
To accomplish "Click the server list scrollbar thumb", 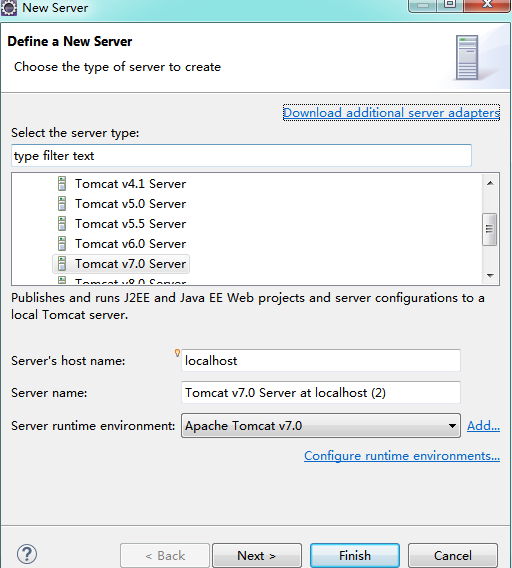I will tap(490, 229).
